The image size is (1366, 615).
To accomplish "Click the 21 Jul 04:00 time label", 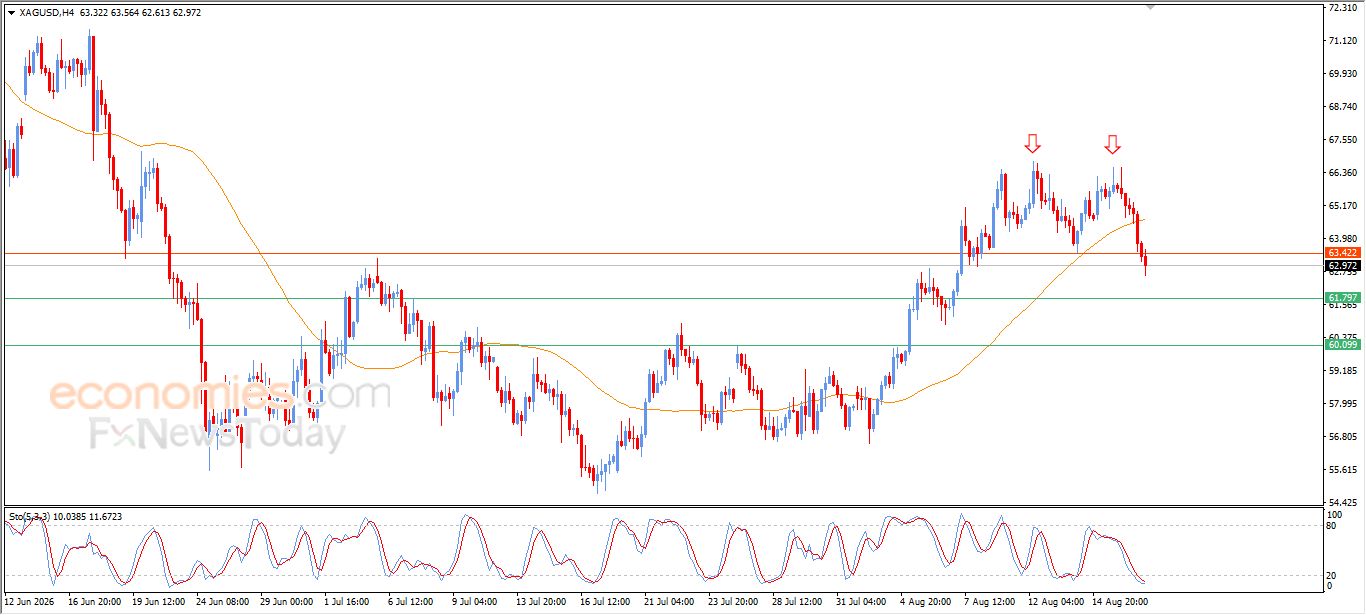I will [x=669, y=603].
